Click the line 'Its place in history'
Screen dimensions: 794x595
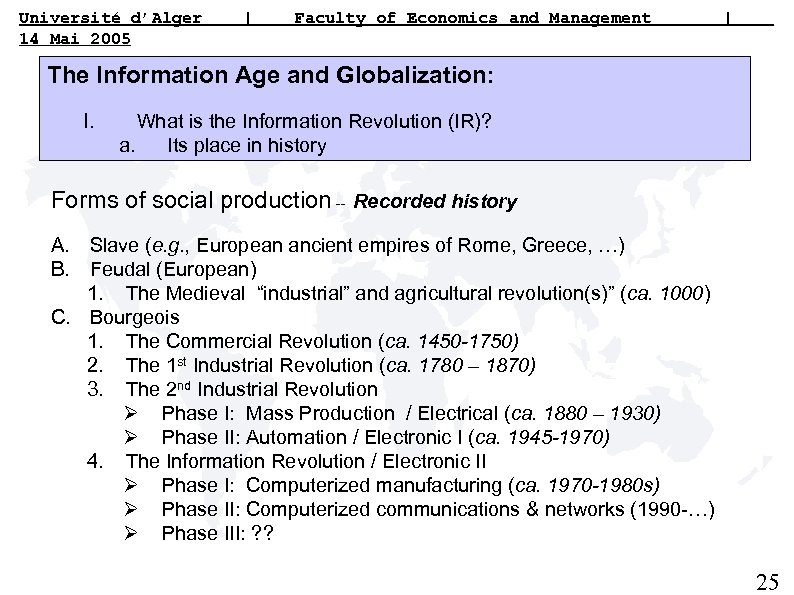click(x=247, y=146)
